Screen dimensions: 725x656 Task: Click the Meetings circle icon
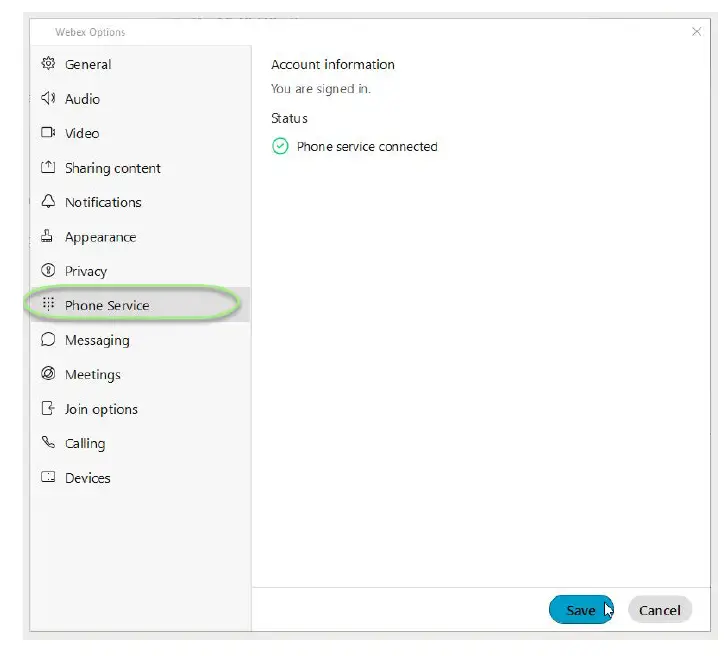(x=48, y=374)
